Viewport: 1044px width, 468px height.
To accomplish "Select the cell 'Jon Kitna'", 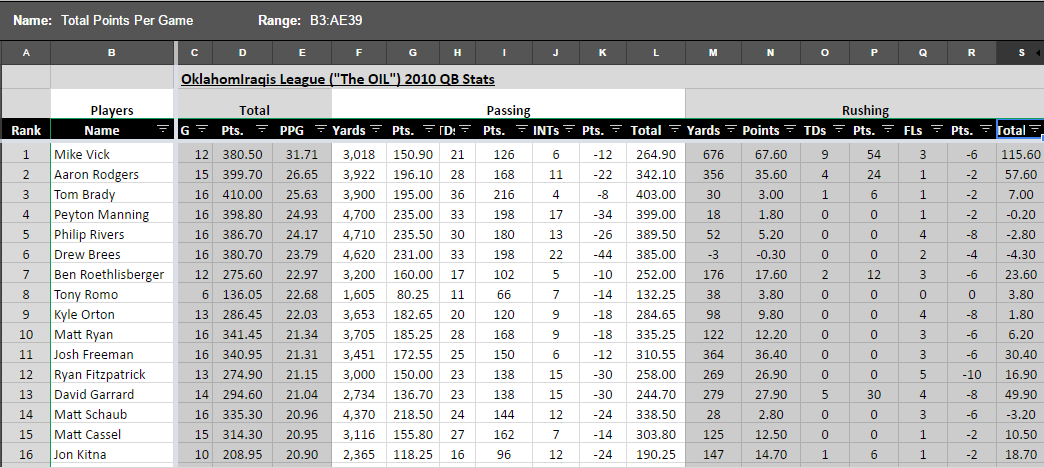I will click(112, 454).
